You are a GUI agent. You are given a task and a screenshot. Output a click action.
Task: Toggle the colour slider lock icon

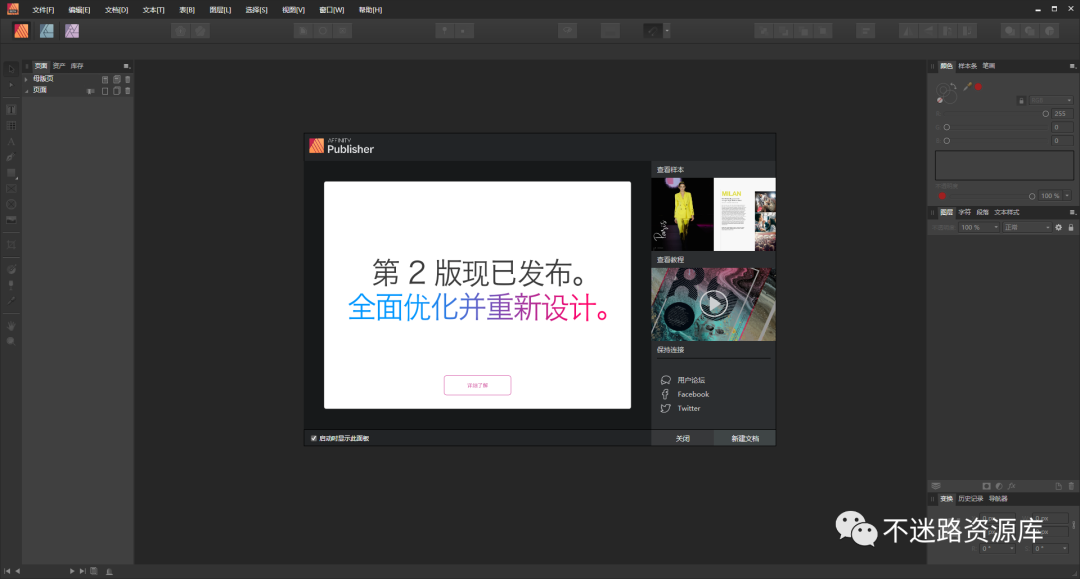(x=1021, y=101)
